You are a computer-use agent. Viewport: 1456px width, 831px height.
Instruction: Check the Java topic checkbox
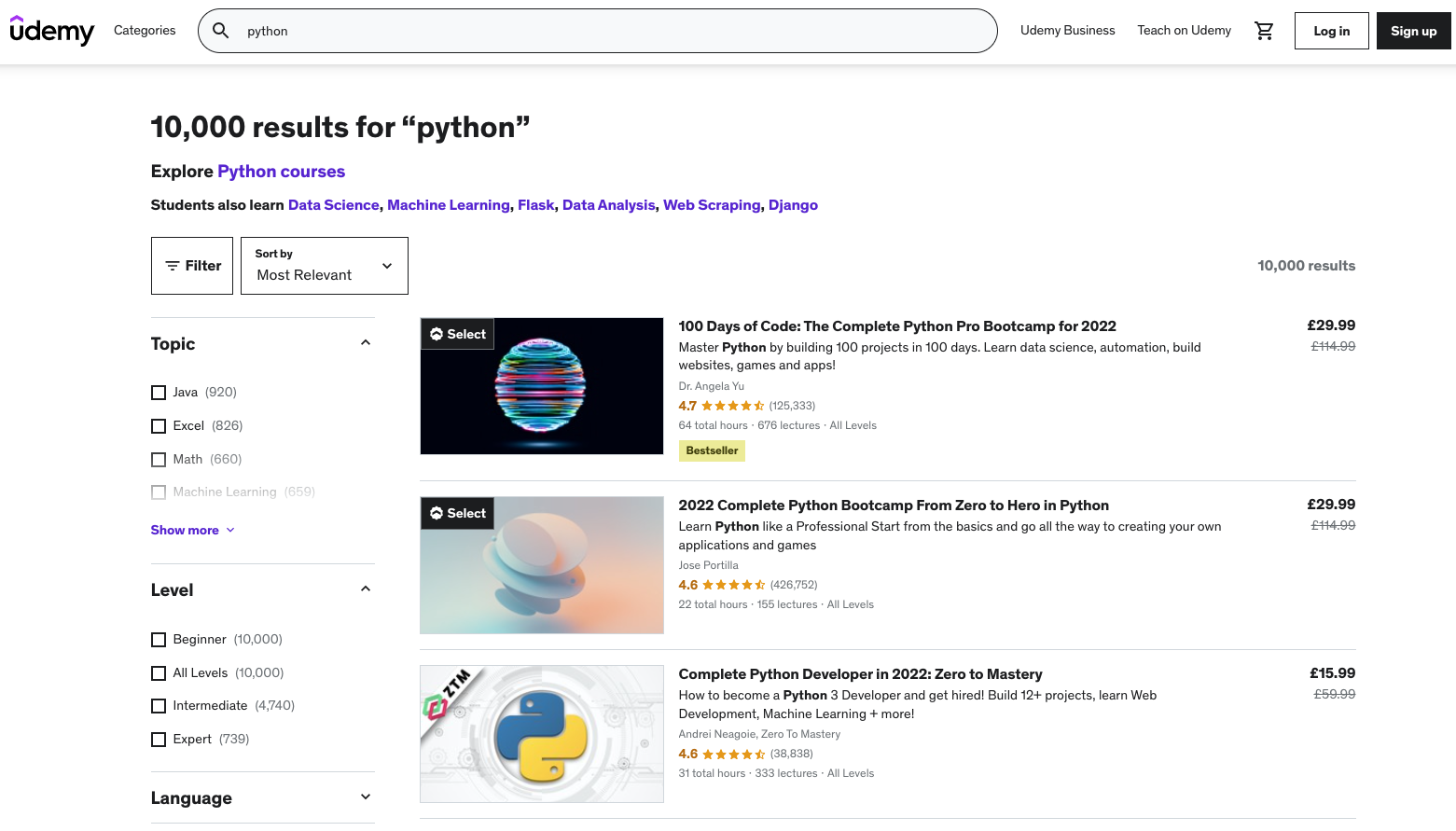point(159,393)
